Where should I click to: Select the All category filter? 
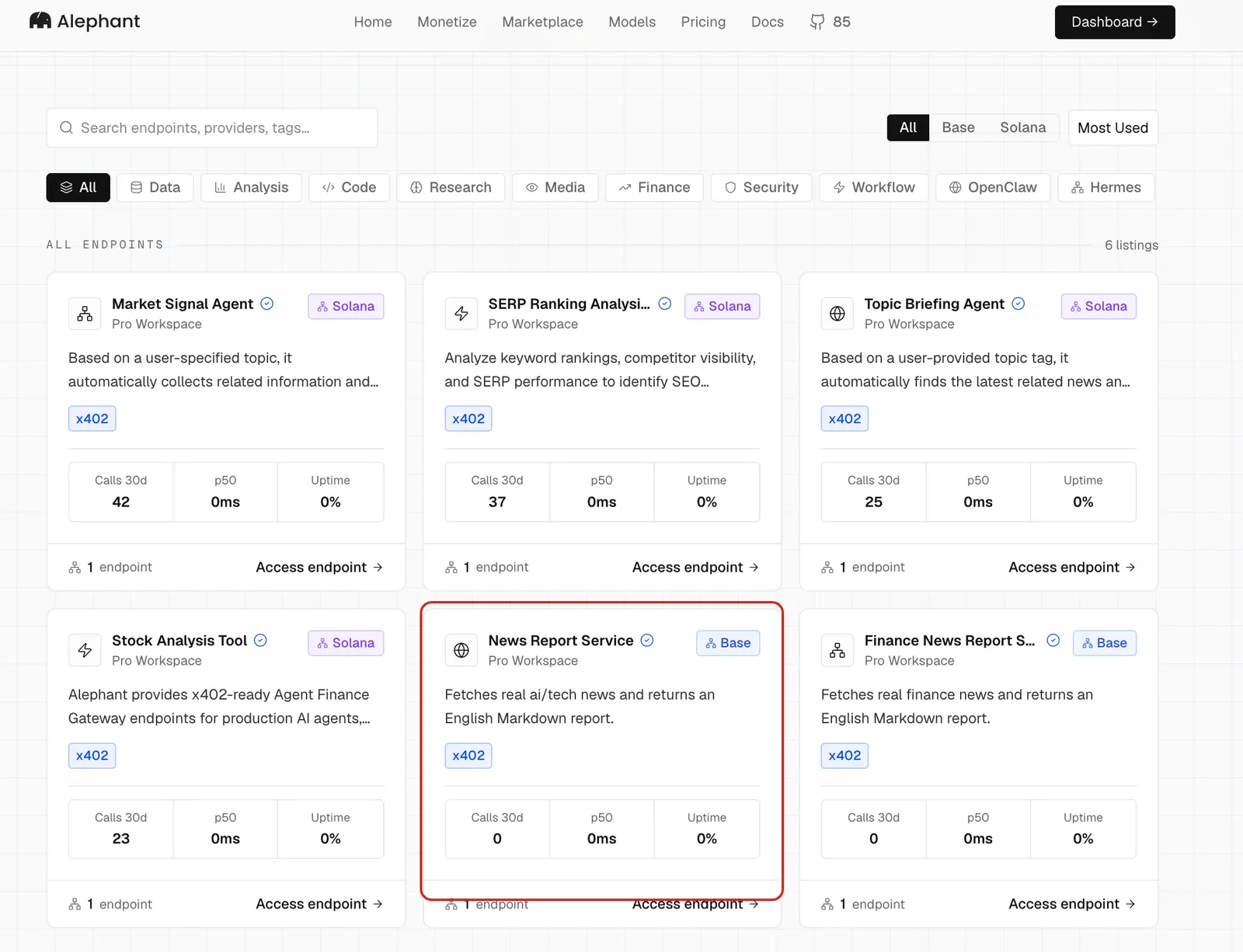pos(78,187)
